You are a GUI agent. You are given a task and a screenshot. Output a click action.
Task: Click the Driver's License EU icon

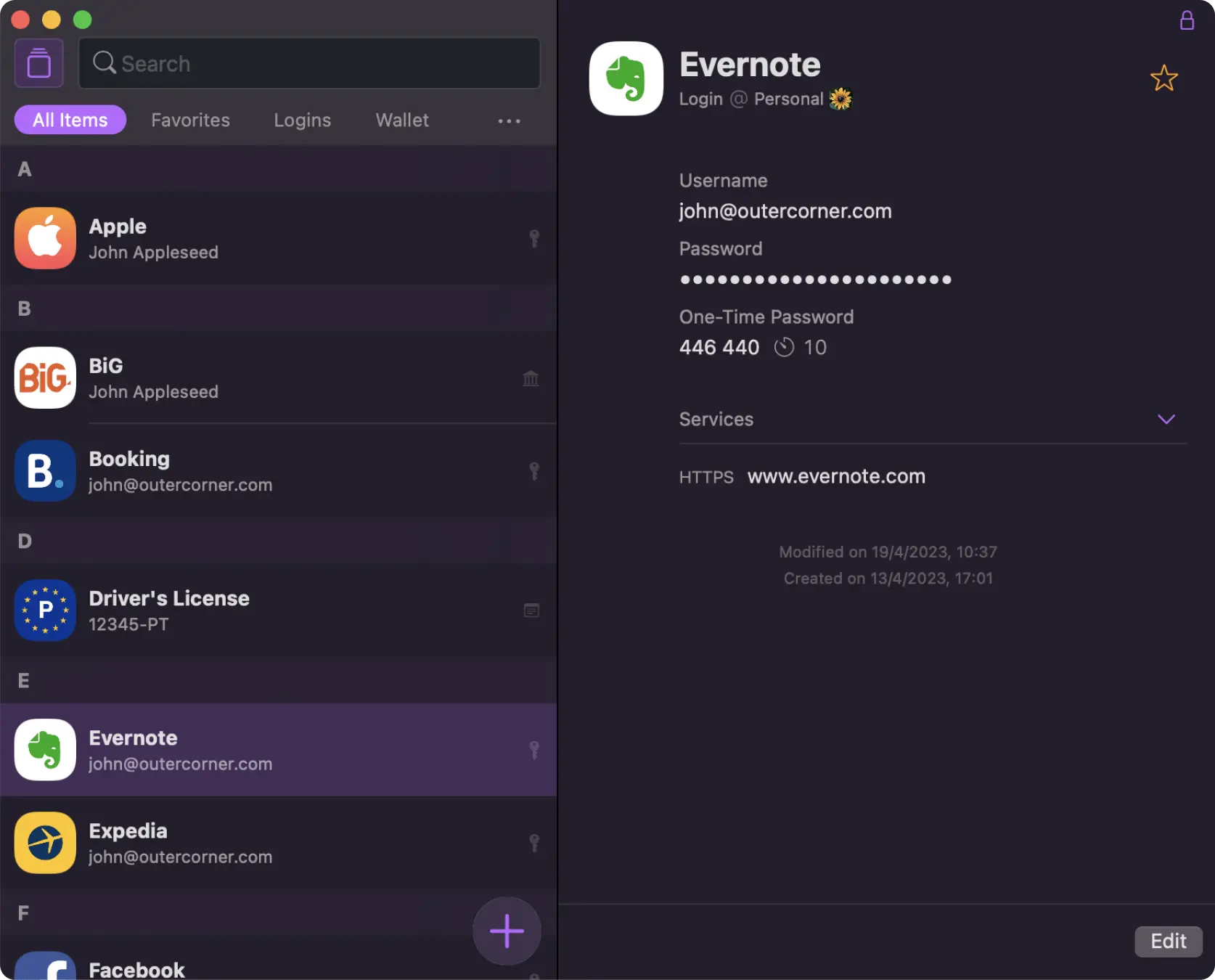(45, 610)
